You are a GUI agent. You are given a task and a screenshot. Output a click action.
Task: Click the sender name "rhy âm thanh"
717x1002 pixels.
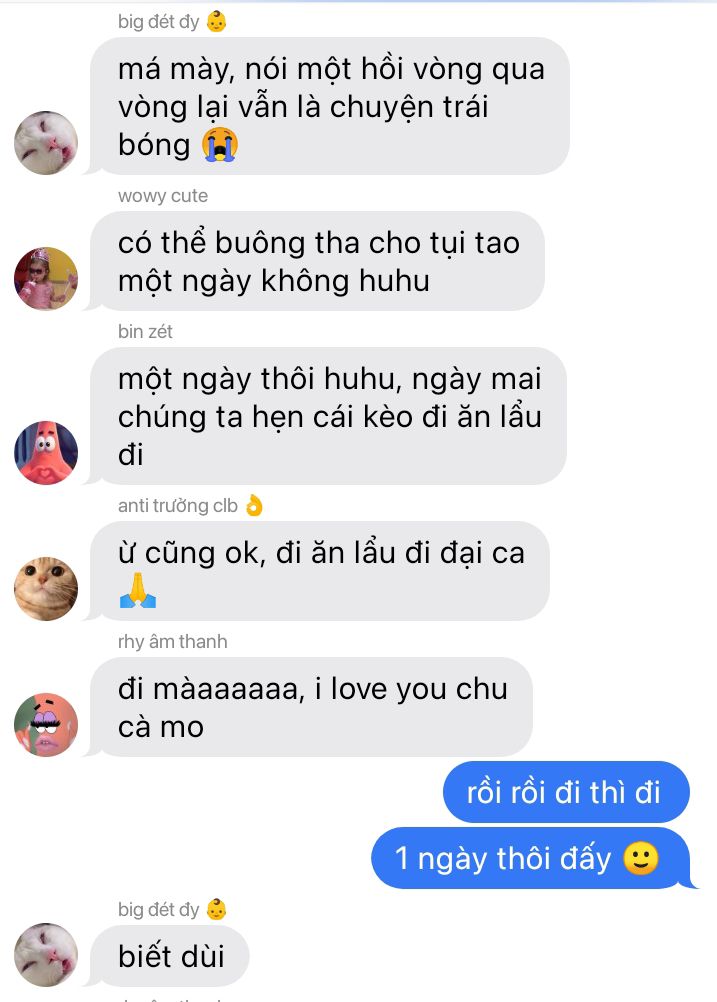pos(173,642)
